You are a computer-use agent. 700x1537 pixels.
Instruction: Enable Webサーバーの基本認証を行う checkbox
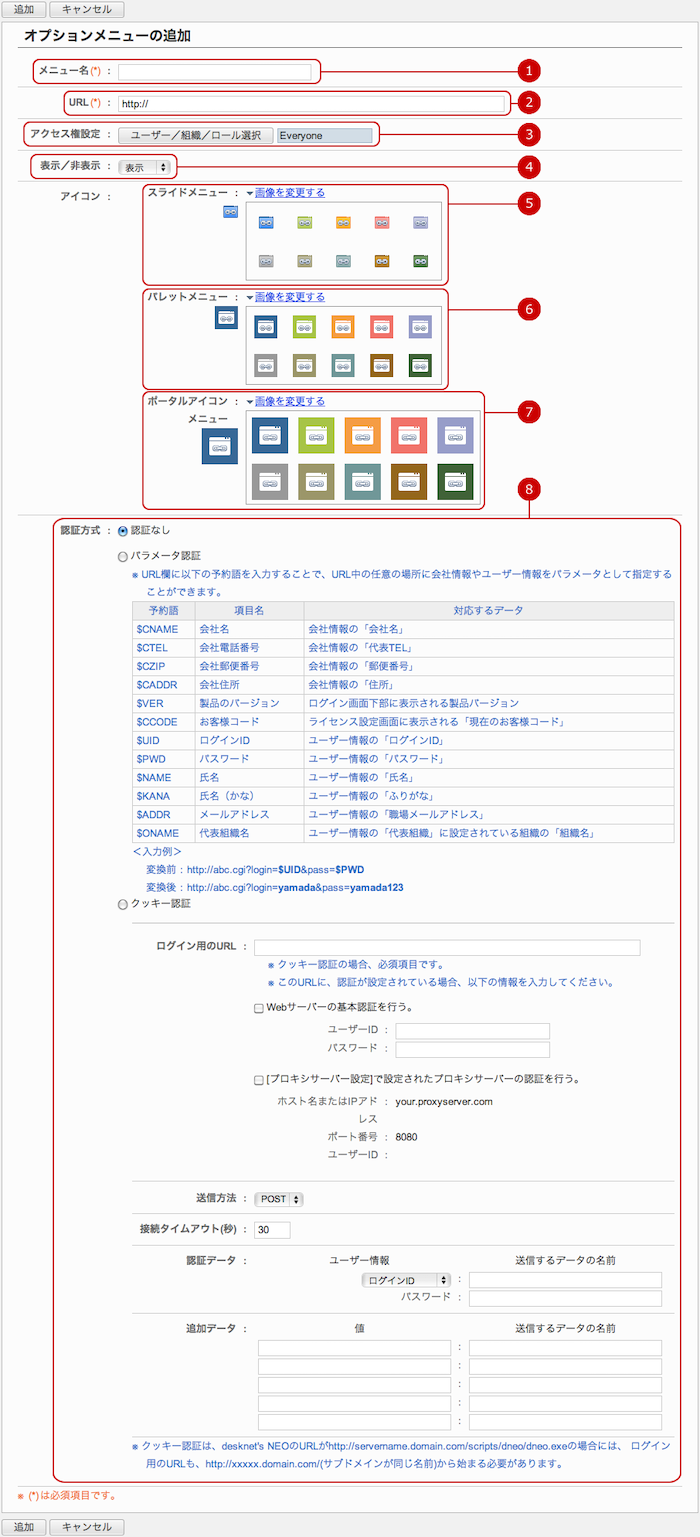(x=259, y=1008)
